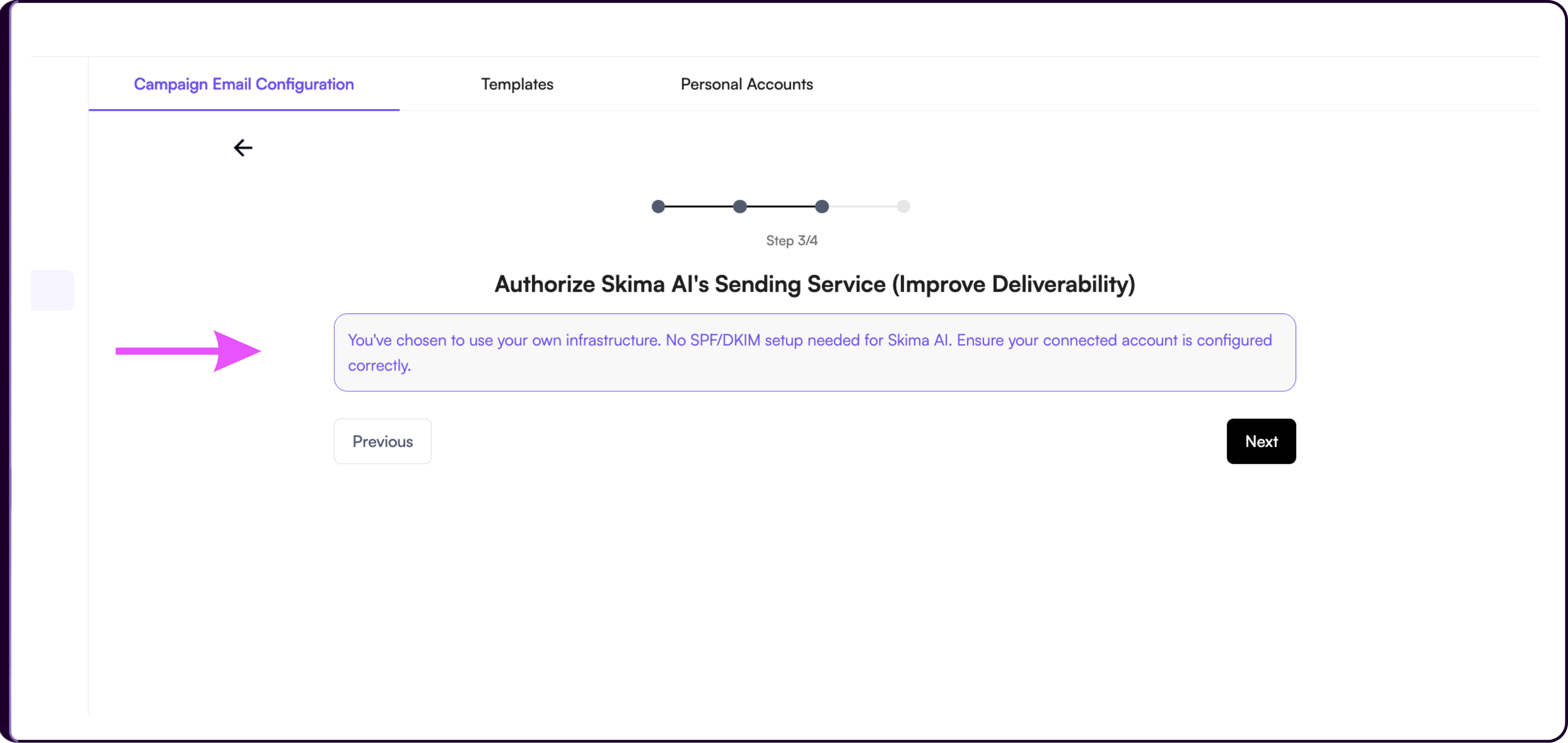Select the second step dot in progress indicator

click(x=739, y=206)
